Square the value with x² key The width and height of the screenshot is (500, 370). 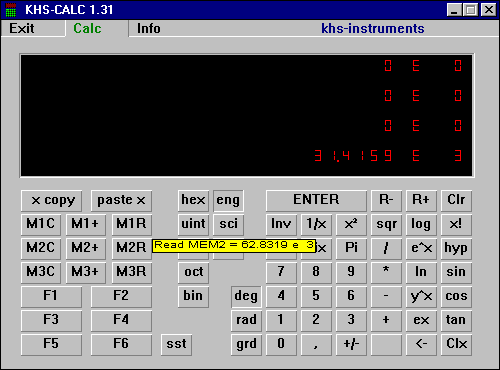point(351,224)
